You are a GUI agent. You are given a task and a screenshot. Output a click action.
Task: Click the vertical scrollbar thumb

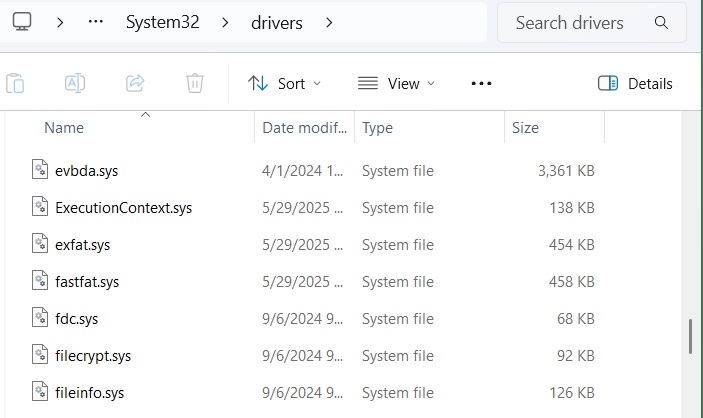point(691,337)
